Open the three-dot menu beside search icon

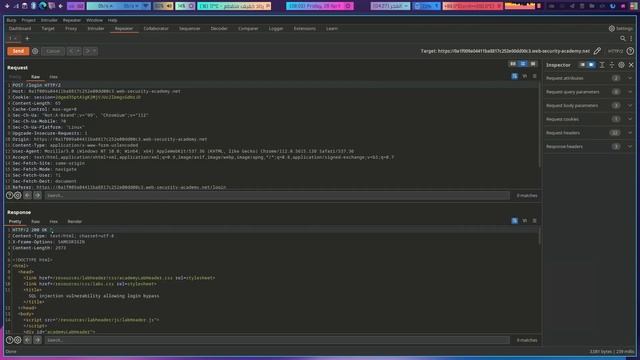pos(631,38)
